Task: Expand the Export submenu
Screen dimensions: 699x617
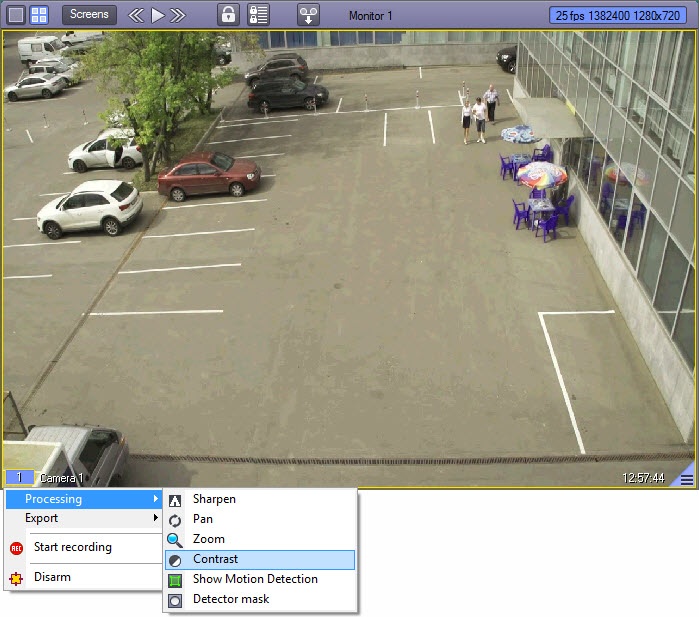Action: point(82,518)
